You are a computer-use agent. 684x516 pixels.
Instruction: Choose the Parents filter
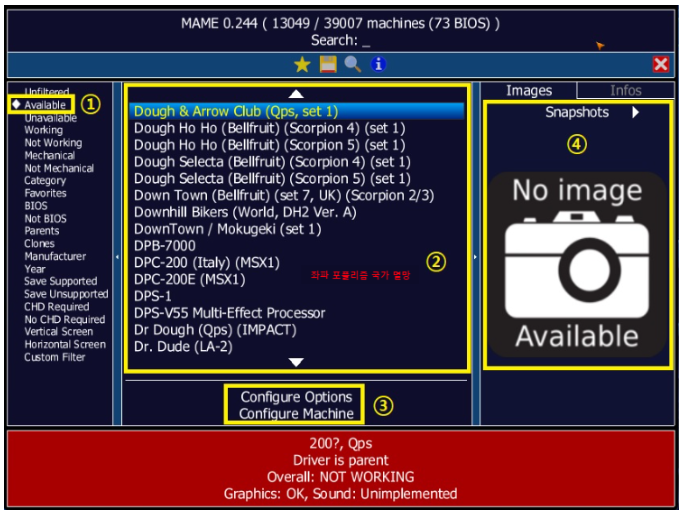coord(42,231)
